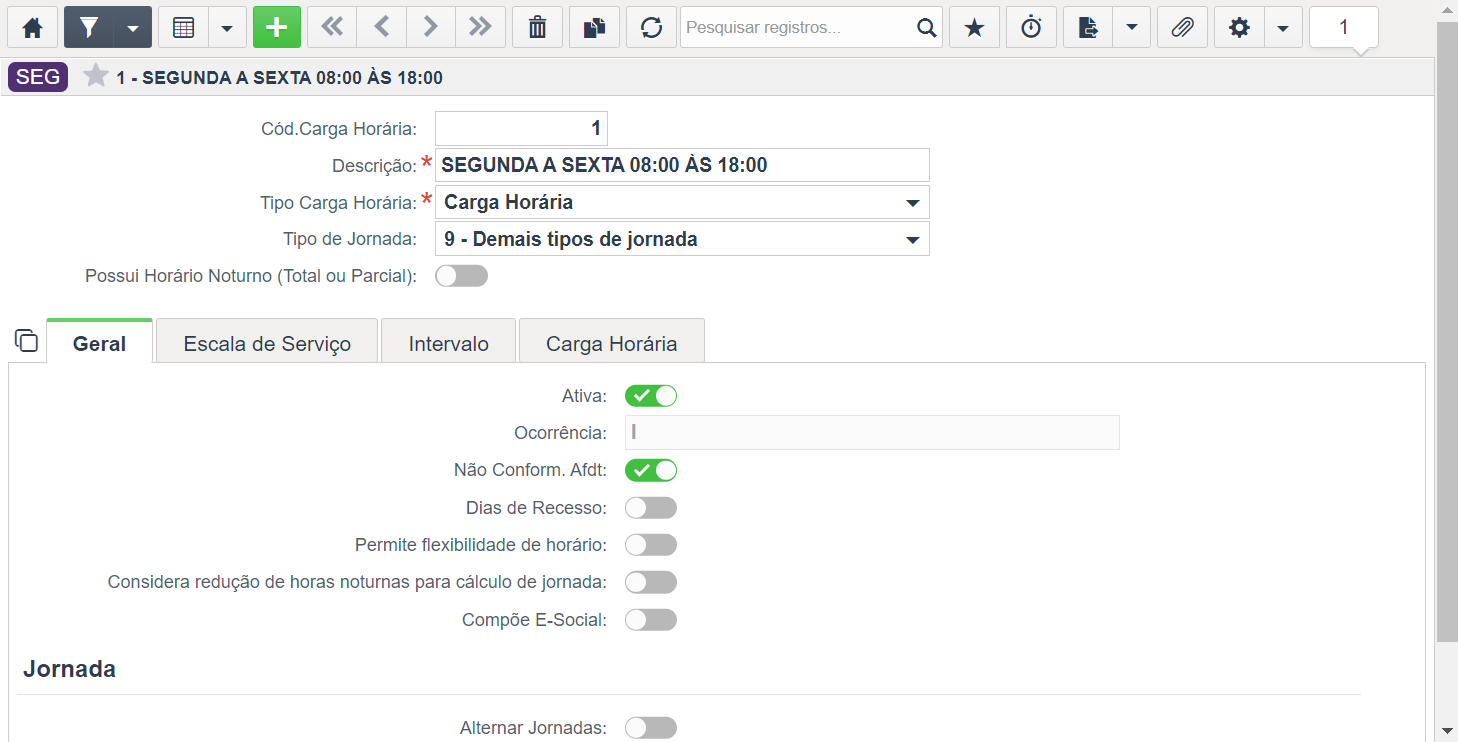Edit the Descrição text field
The height and width of the screenshot is (742, 1458).
[x=682, y=165]
